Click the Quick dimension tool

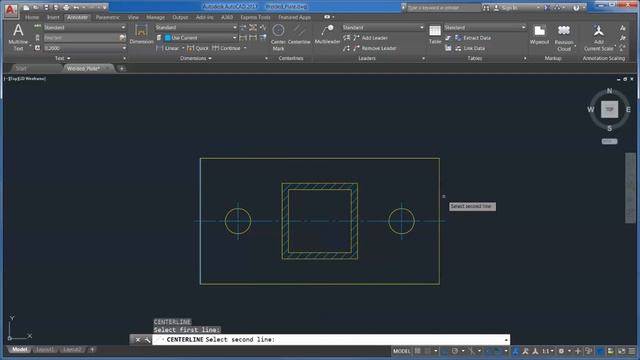point(198,48)
